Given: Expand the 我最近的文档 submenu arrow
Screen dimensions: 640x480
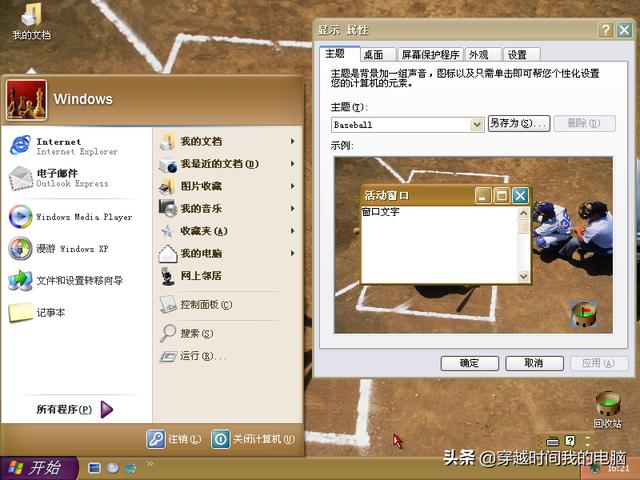Looking at the screenshot, I should pyautogui.click(x=292, y=164).
